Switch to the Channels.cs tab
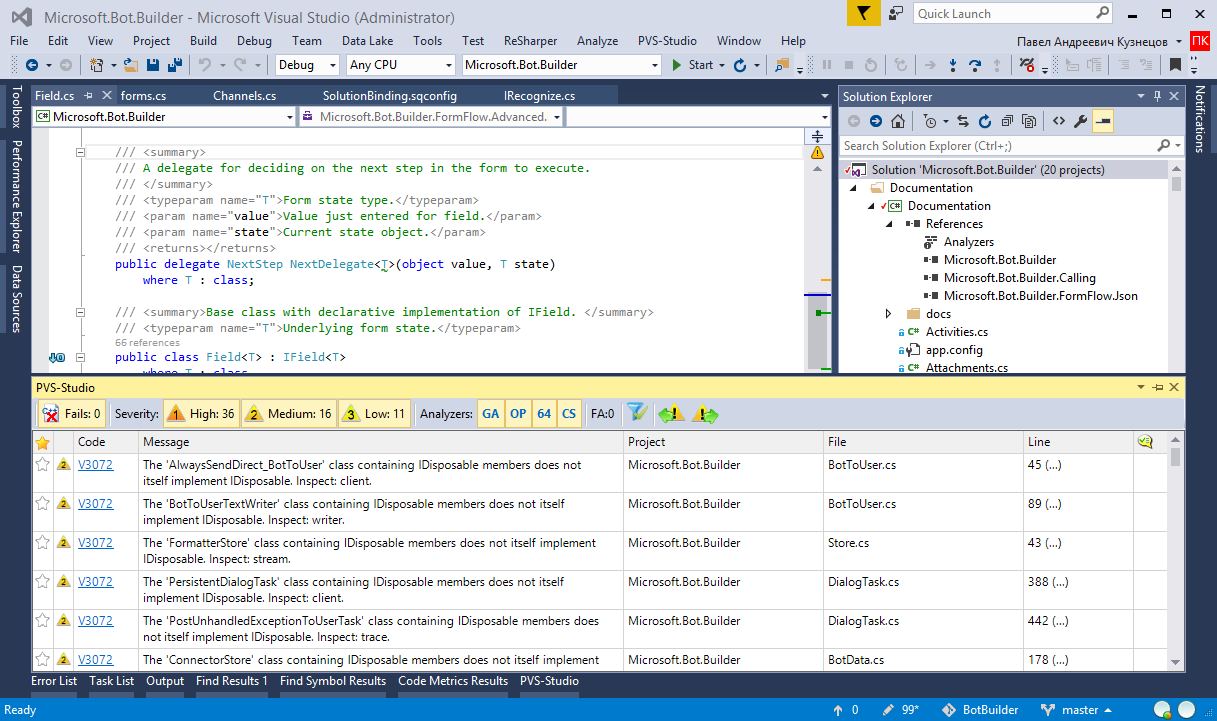The width and height of the screenshot is (1217, 721). click(x=244, y=96)
